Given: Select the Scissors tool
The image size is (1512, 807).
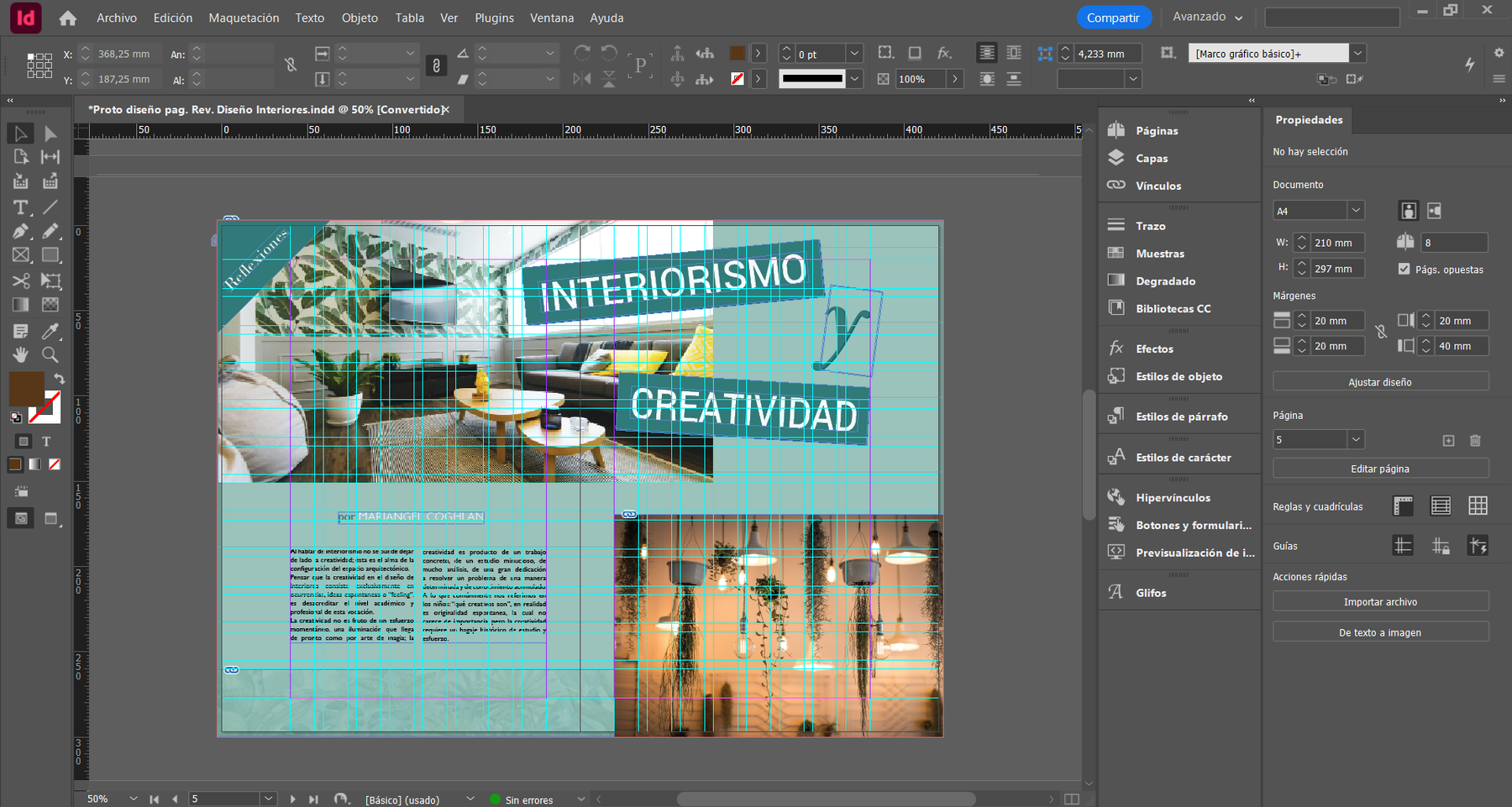Looking at the screenshot, I should [x=20, y=280].
